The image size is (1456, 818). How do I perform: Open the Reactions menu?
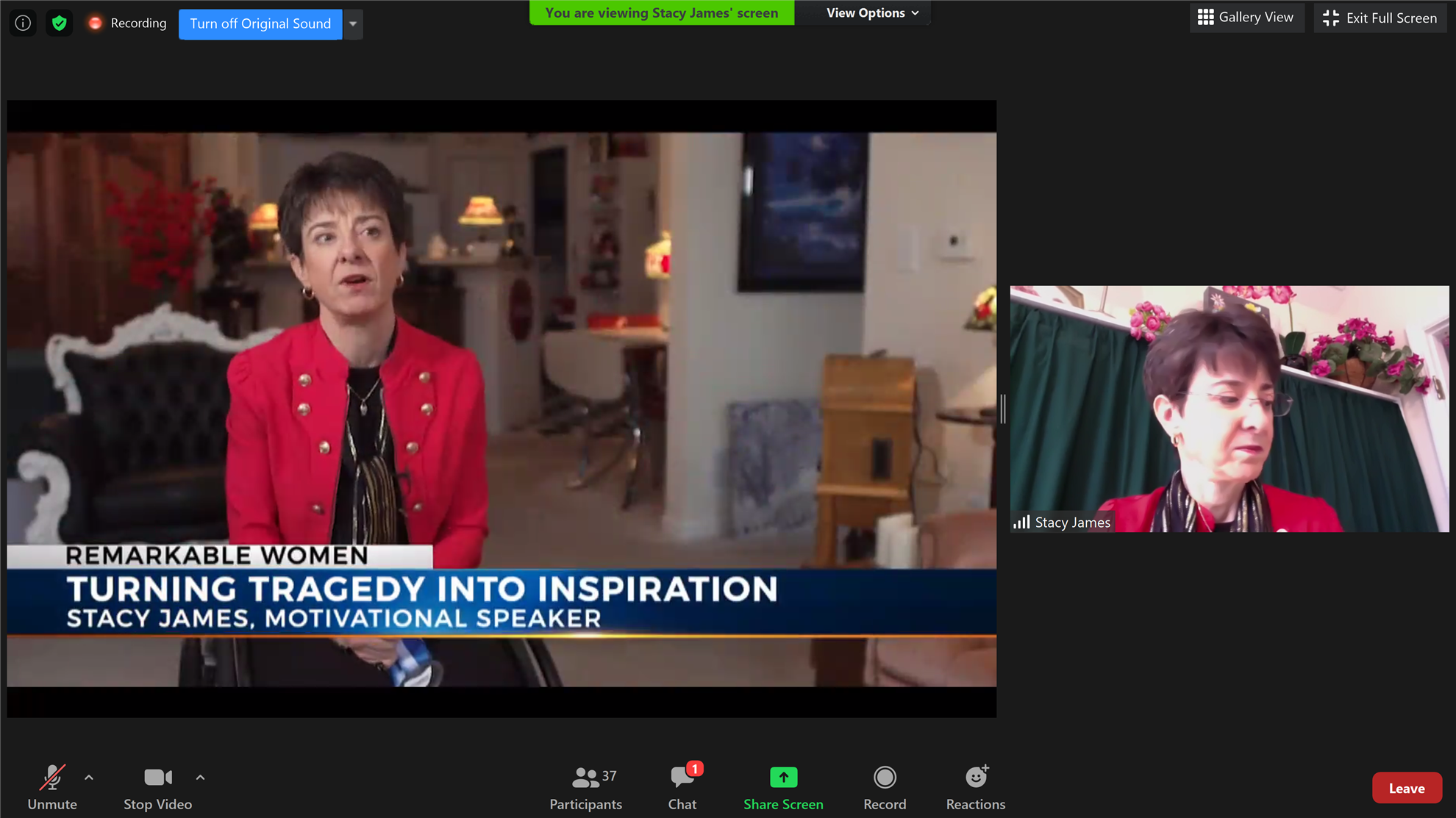(x=976, y=788)
